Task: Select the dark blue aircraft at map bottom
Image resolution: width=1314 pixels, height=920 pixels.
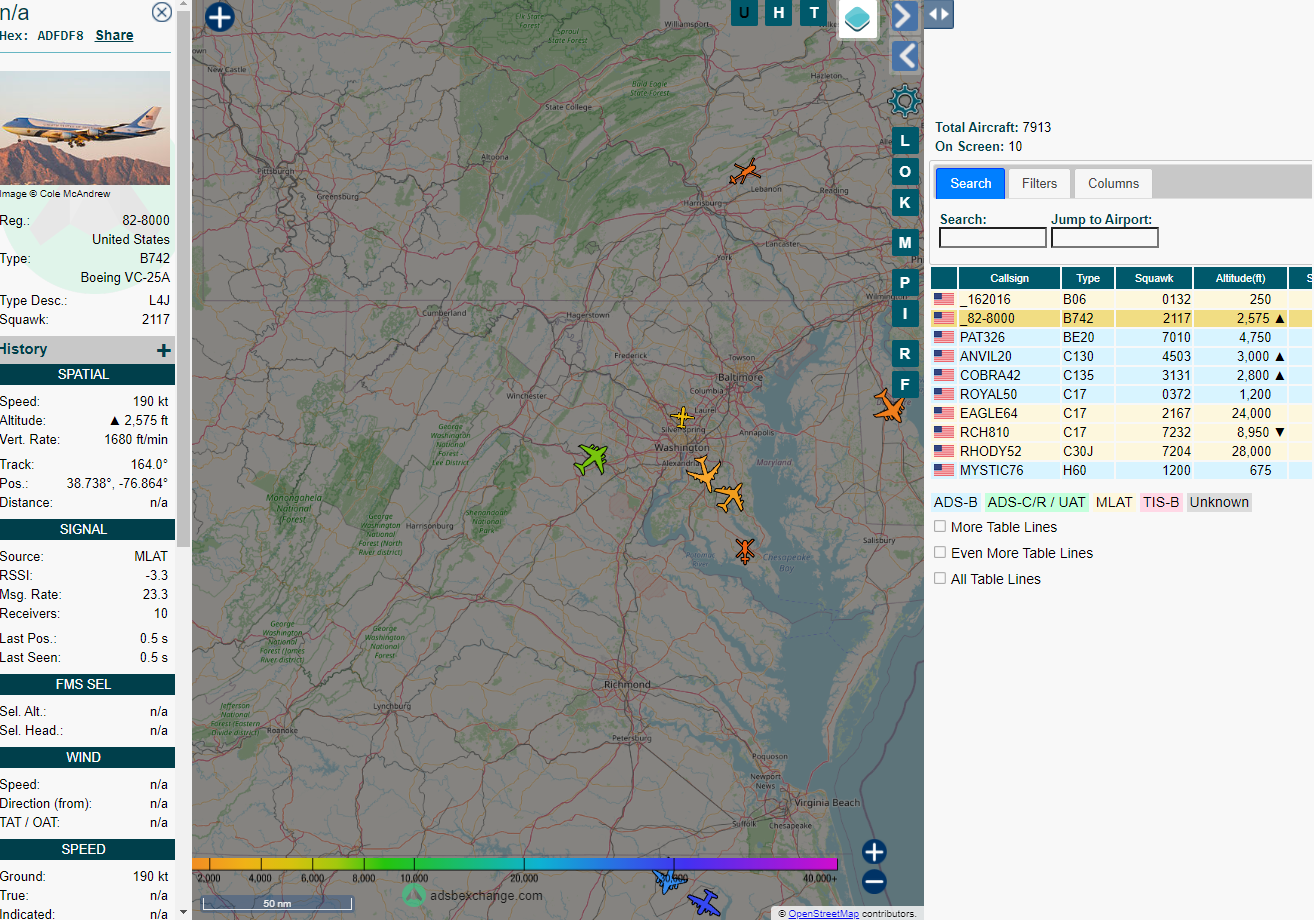Action: click(x=704, y=903)
